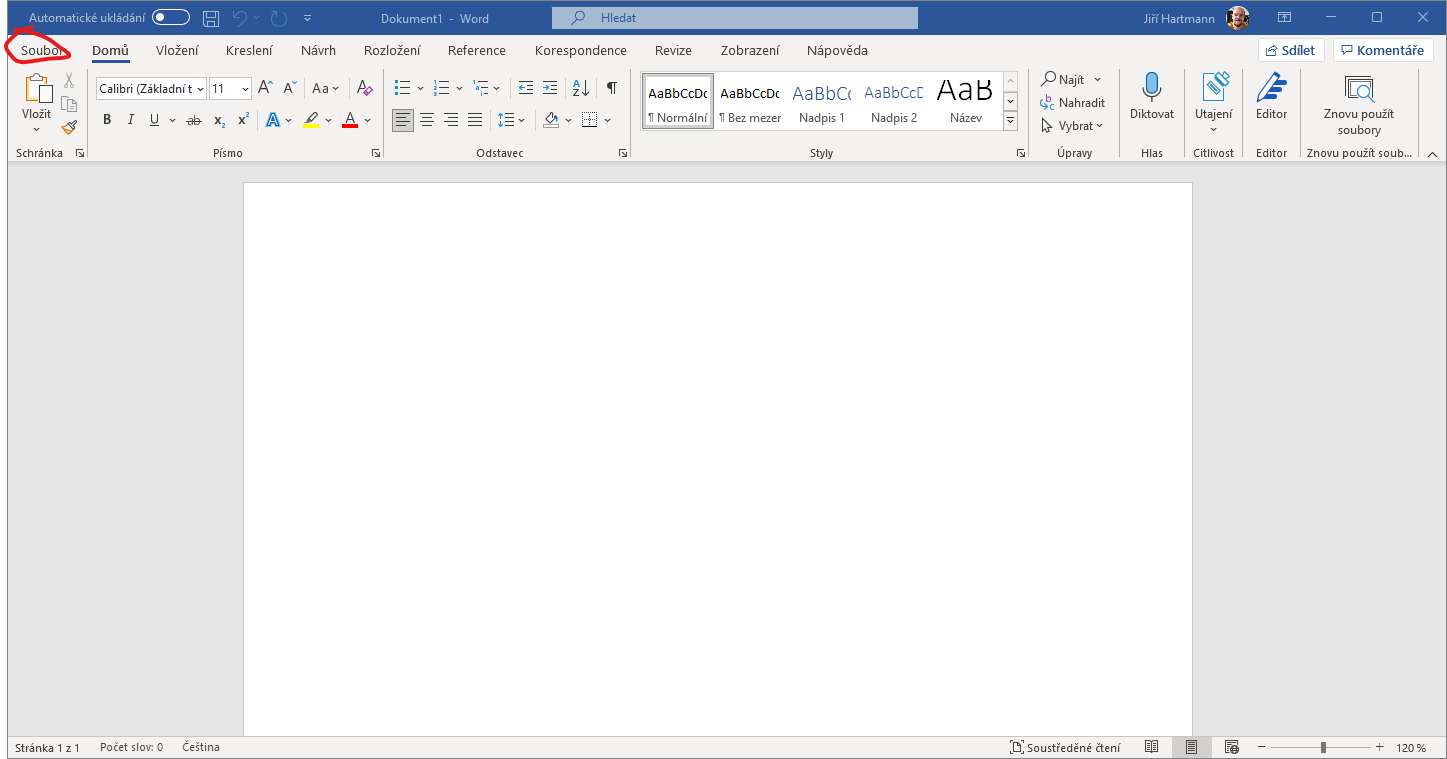The height and width of the screenshot is (759, 1447).
Task: Click the Sort A-Z icon
Action: pyautogui.click(x=581, y=88)
